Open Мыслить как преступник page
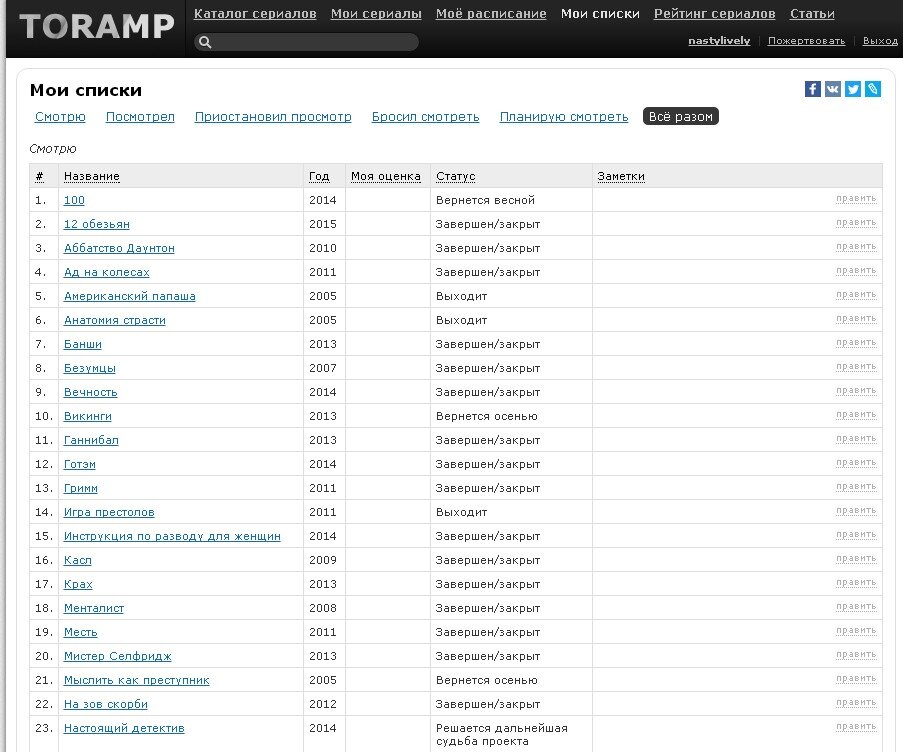 136,680
